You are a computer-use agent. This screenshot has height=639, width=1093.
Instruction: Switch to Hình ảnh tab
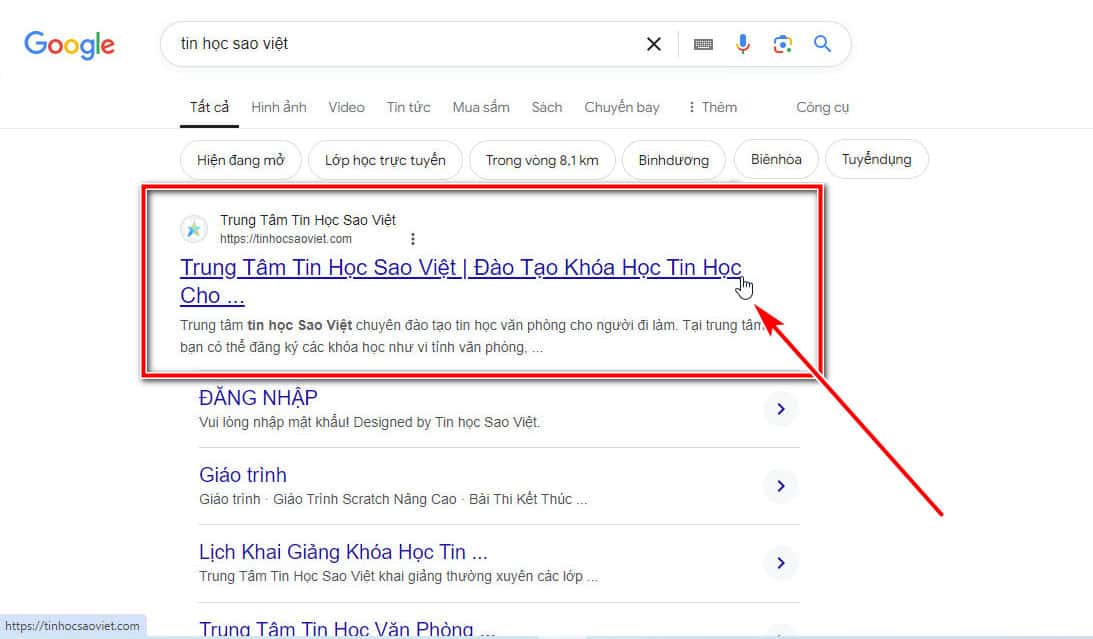[279, 107]
